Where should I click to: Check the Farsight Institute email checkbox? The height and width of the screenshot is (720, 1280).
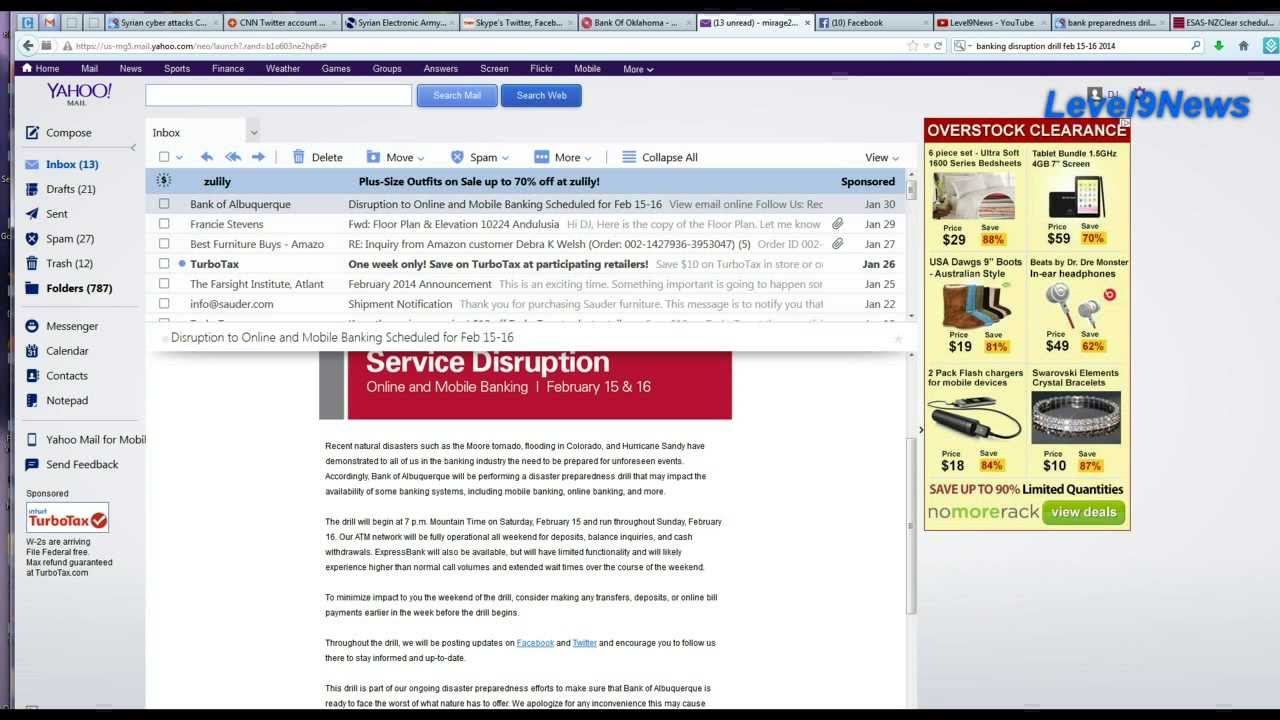pyautogui.click(x=164, y=284)
